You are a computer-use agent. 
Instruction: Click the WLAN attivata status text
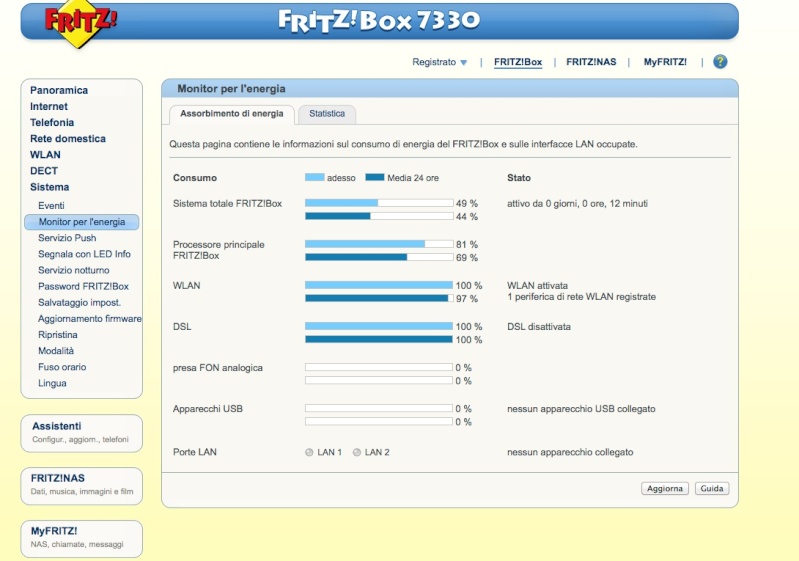[537, 285]
